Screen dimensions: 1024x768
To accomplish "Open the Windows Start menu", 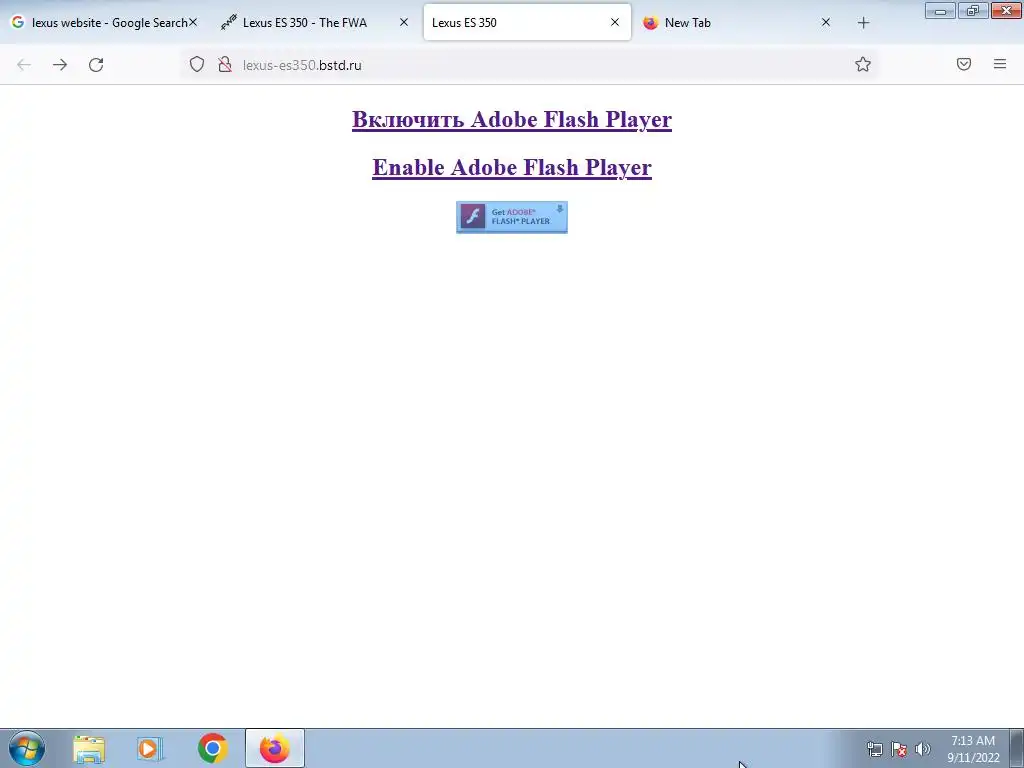I will (x=27, y=748).
